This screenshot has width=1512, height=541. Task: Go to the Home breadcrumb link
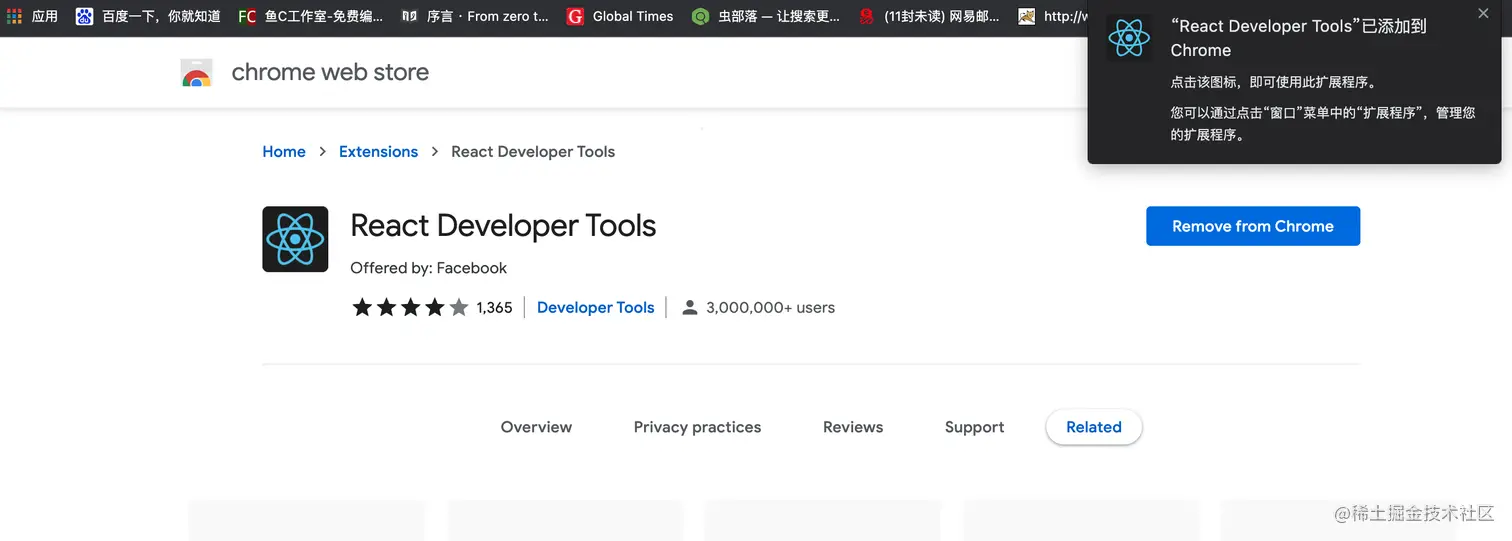click(x=284, y=152)
